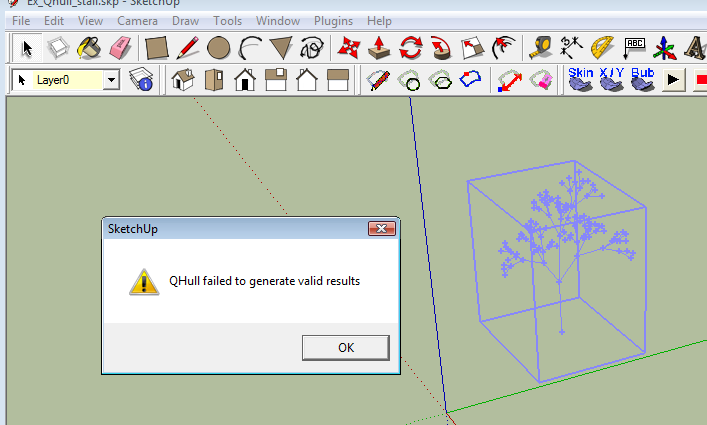707x425 pixels.
Task: Select the Rotate tool
Action: click(x=410, y=48)
